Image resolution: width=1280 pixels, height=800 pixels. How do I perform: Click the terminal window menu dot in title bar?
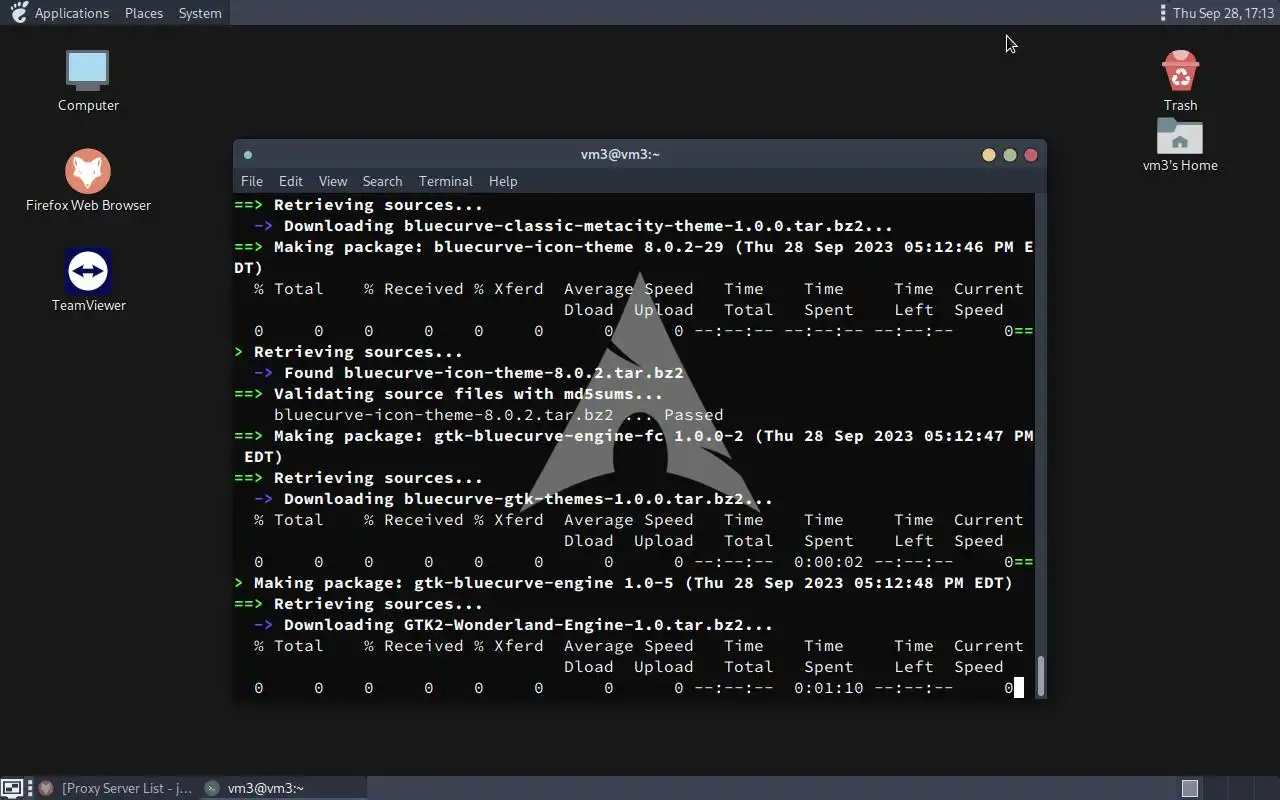pyautogui.click(x=248, y=155)
